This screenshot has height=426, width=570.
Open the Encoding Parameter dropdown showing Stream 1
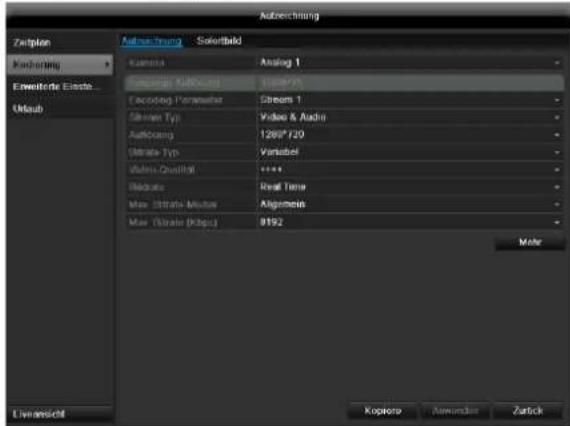click(x=410, y=100)
